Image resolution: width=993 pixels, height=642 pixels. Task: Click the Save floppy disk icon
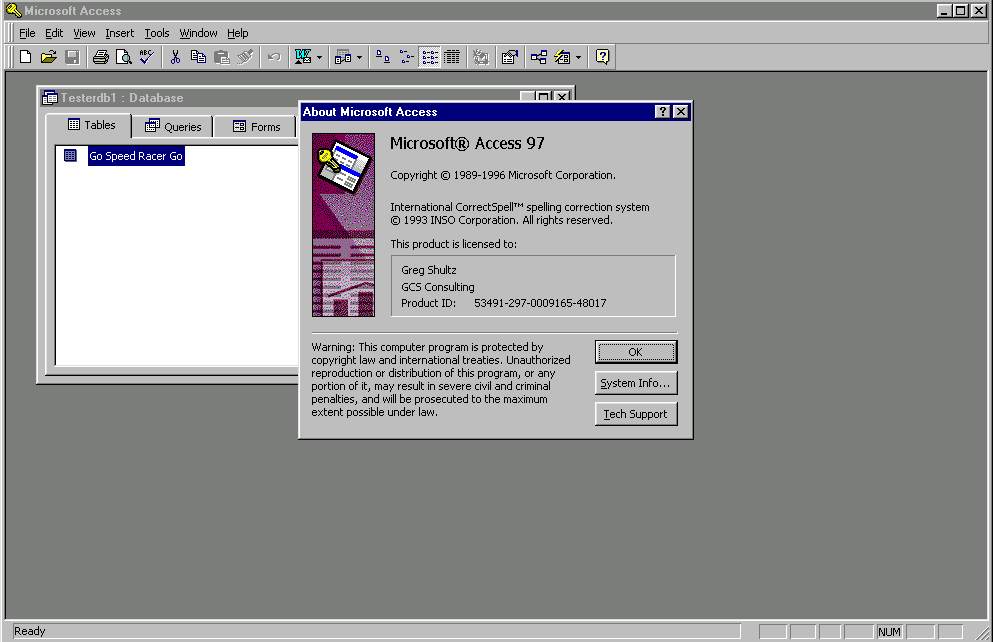(x=72, y=57)
